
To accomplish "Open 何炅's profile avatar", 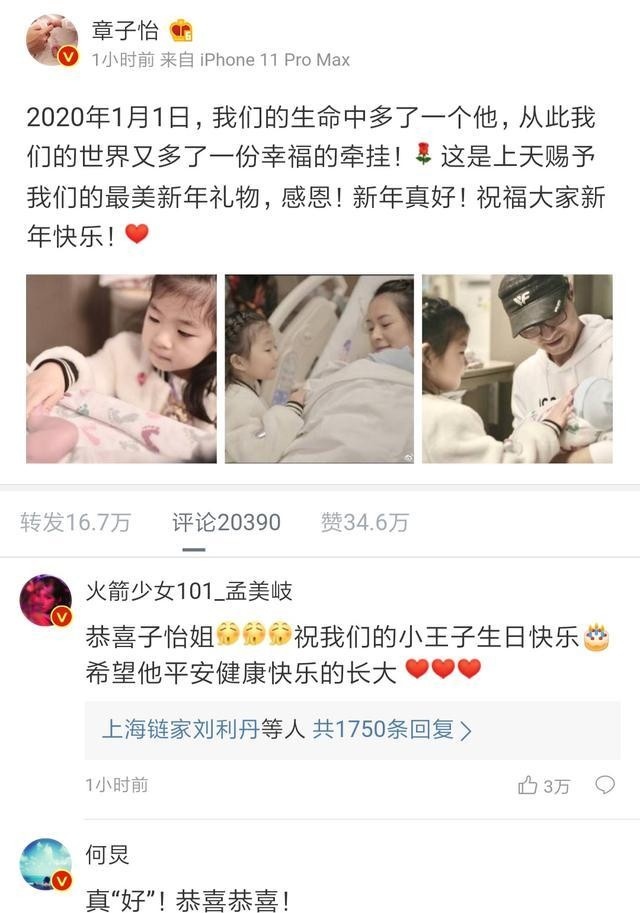I will point(46,864).
